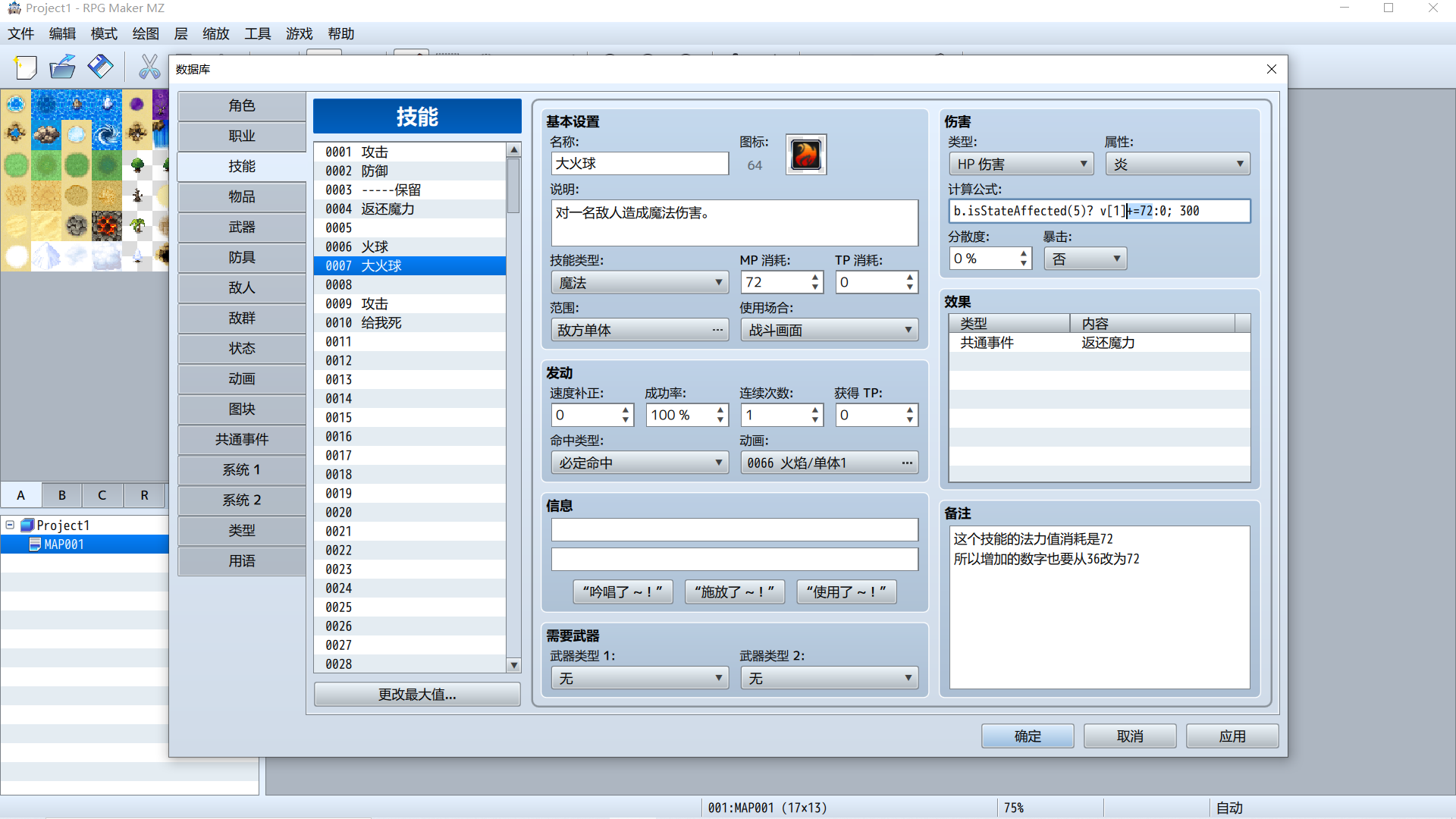
Task: Click the Cut scissors toolbar icon
Action: pyautogui.click(x=149, y=67)
